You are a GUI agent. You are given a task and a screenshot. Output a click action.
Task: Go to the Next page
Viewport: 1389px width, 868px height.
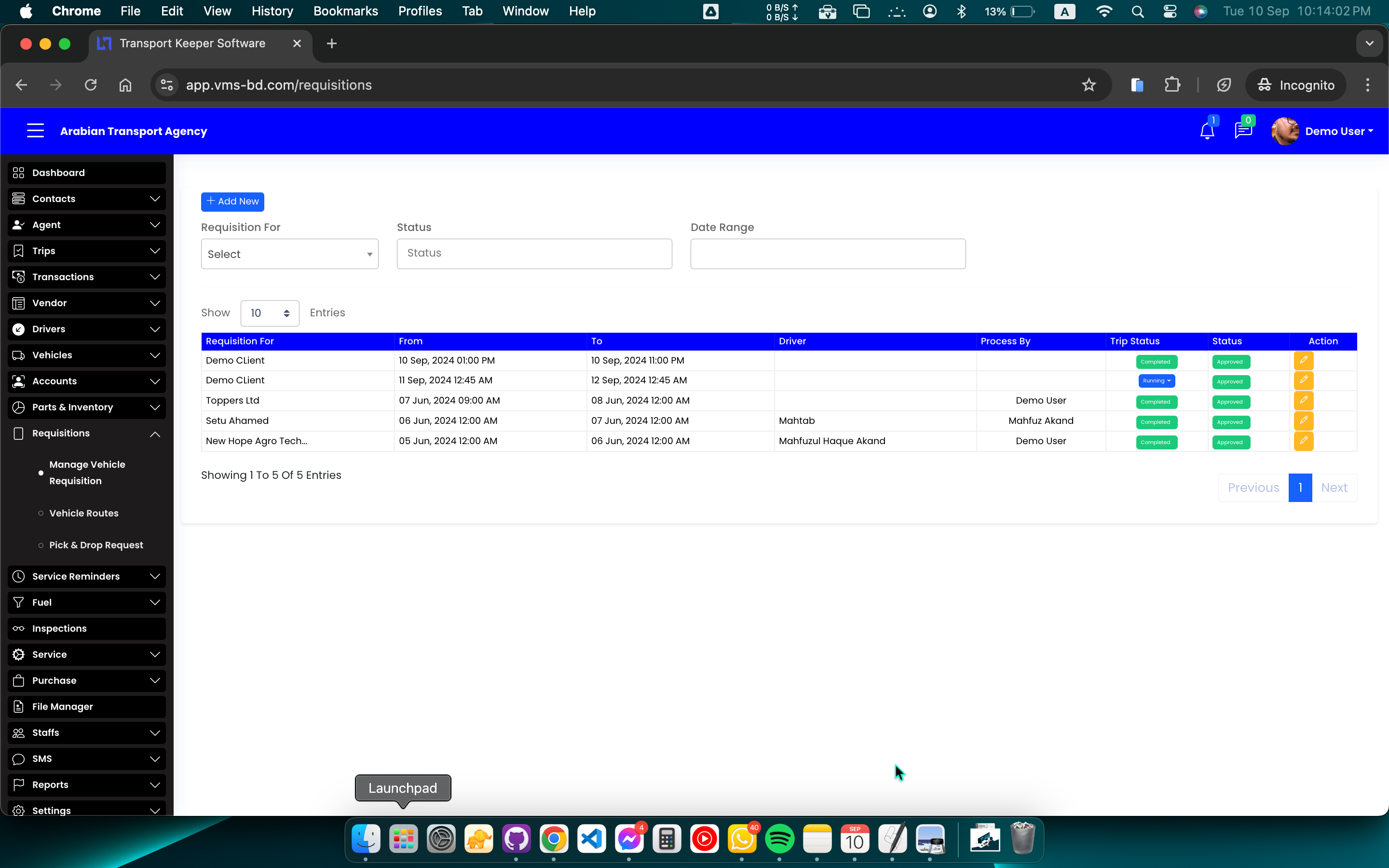(x=1334, y=488)
